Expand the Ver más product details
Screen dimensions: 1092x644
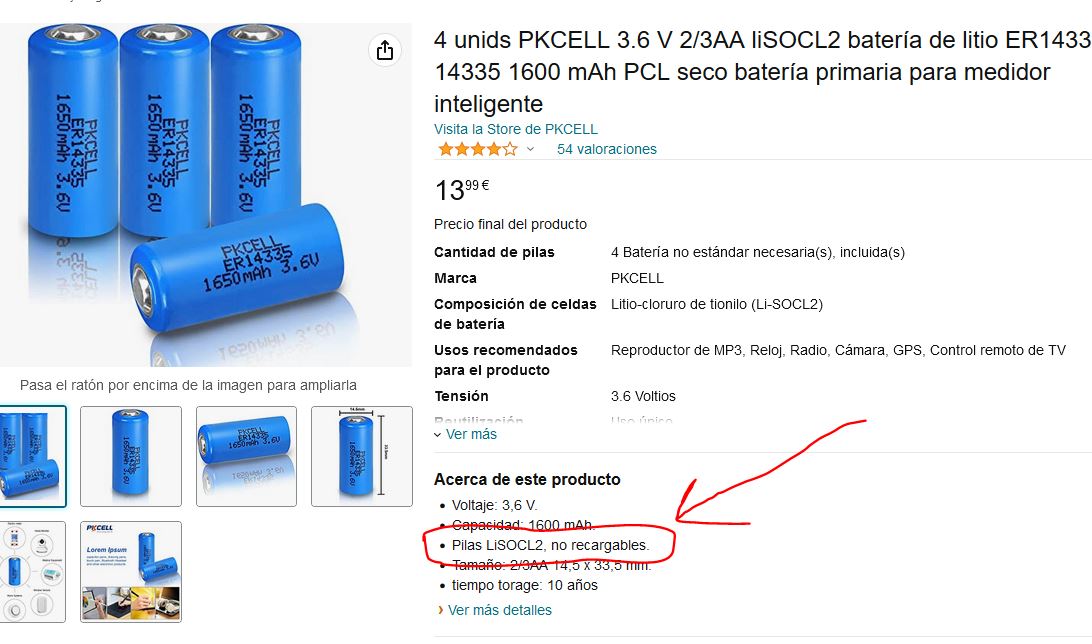click(465, 434)
